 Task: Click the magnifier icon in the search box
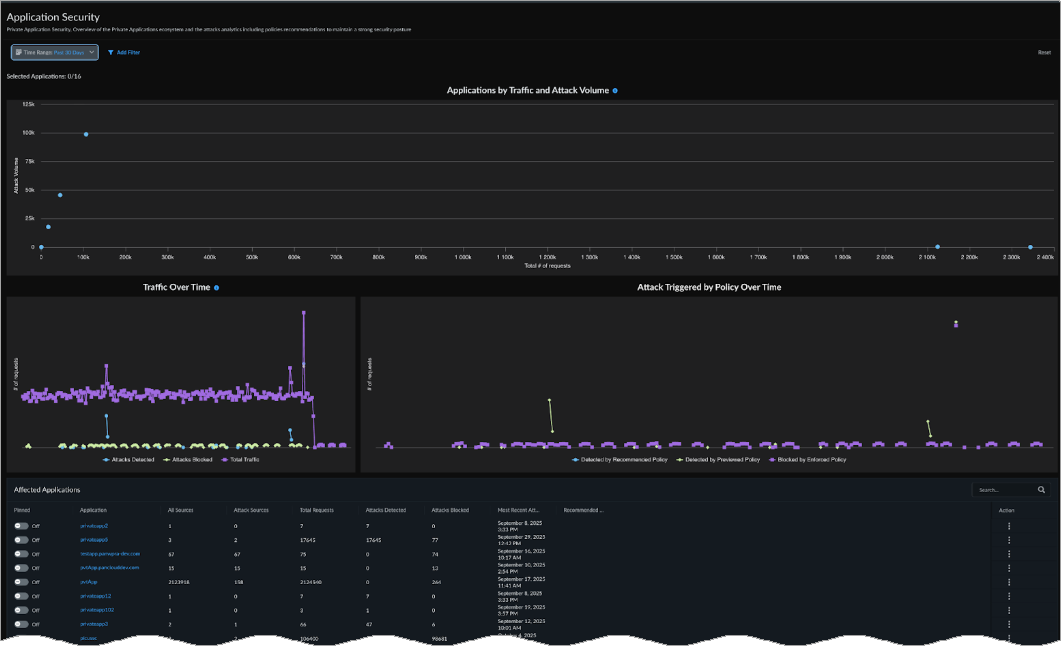click(1041, 490)
